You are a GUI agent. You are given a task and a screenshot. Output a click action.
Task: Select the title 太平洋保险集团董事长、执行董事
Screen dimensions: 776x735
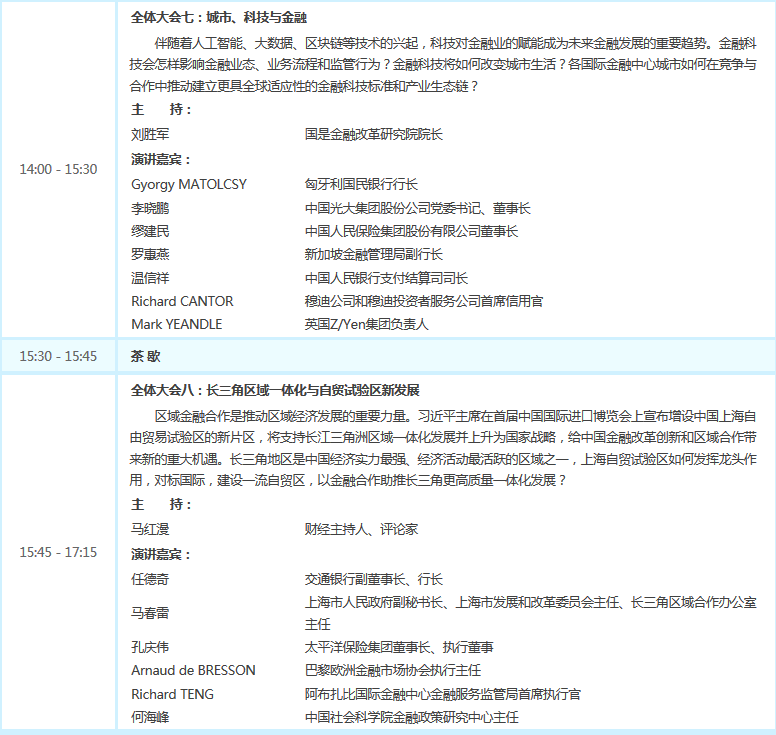pos(399,647)
